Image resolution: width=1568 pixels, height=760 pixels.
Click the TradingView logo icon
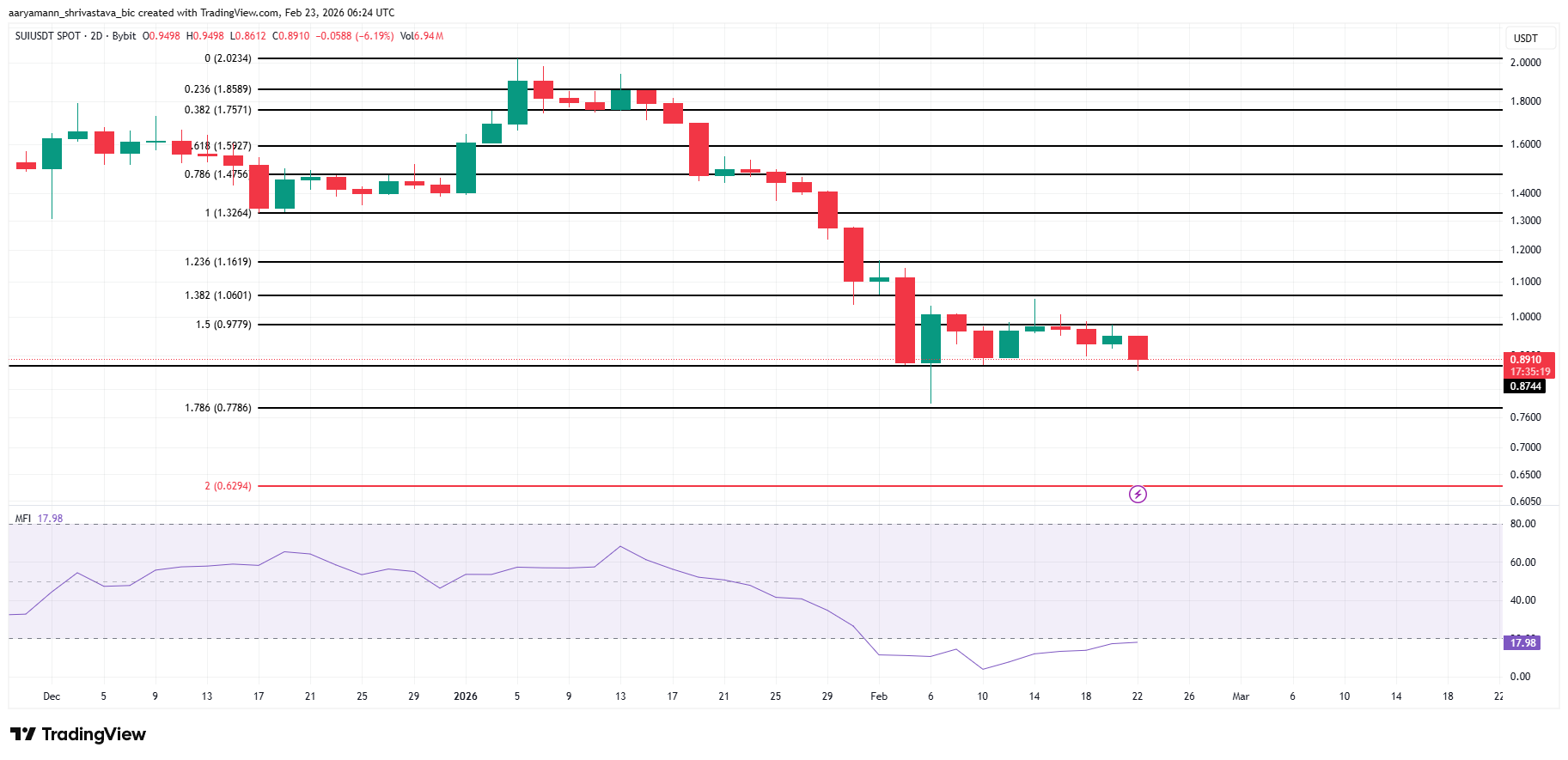point(23,734)
